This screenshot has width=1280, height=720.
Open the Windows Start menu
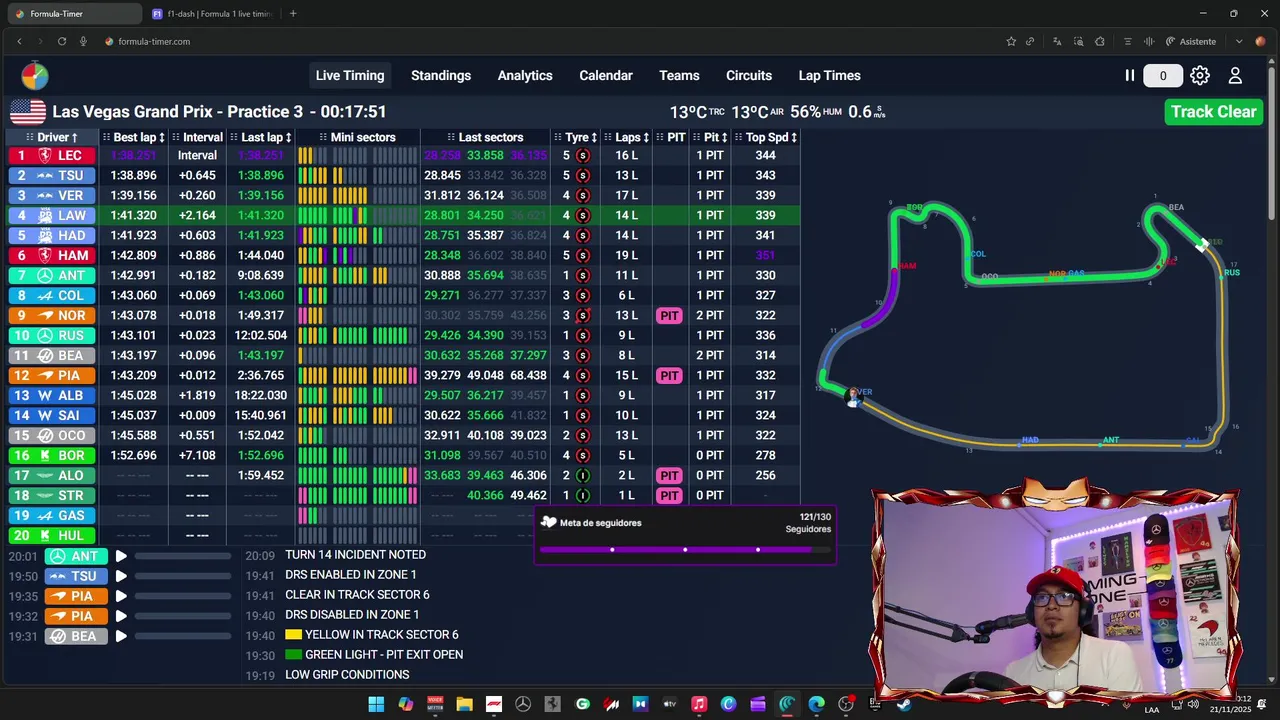pos(376,704)
